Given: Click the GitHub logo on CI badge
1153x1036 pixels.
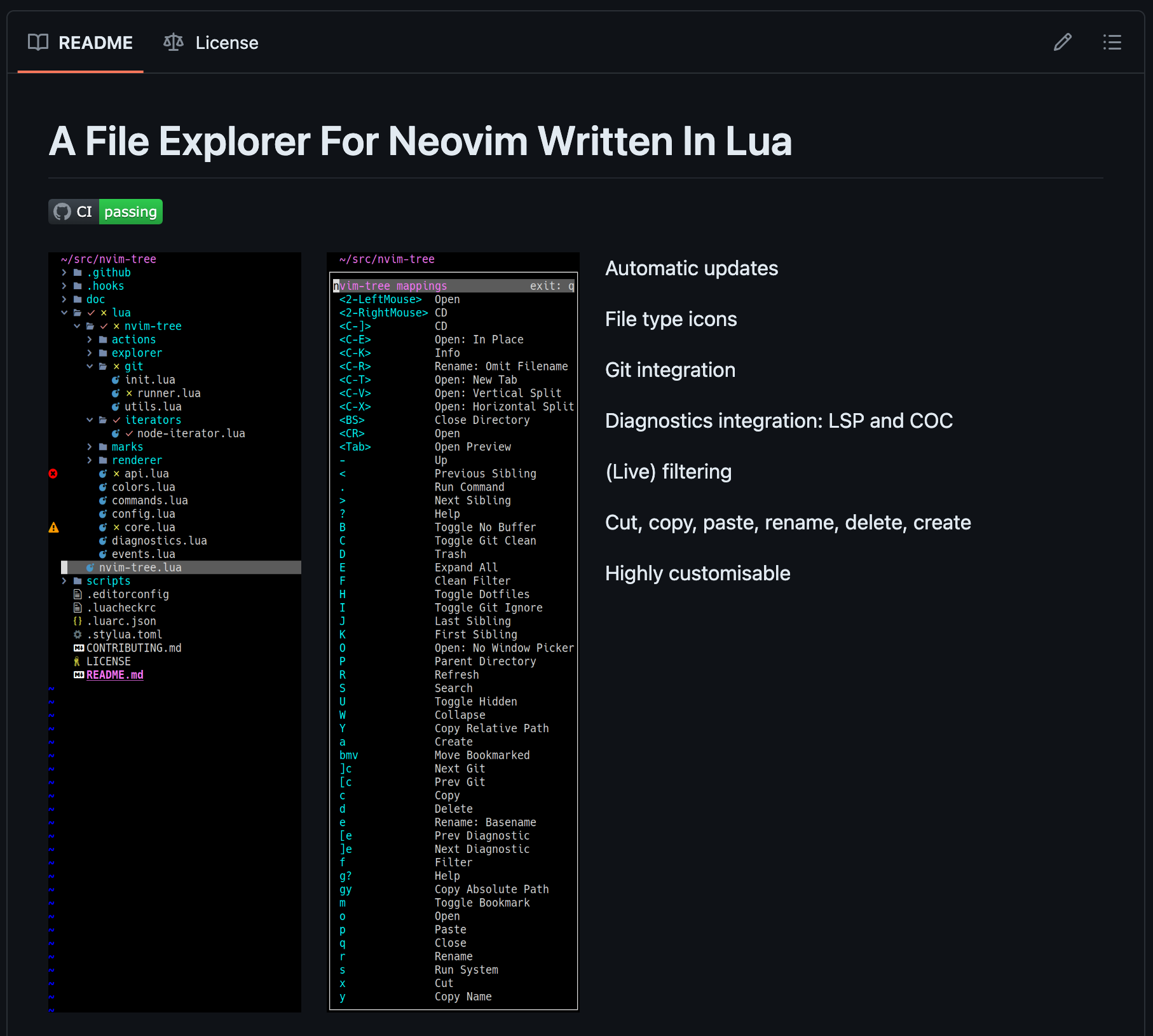Looking at the screenshot, I should [62, 212].
